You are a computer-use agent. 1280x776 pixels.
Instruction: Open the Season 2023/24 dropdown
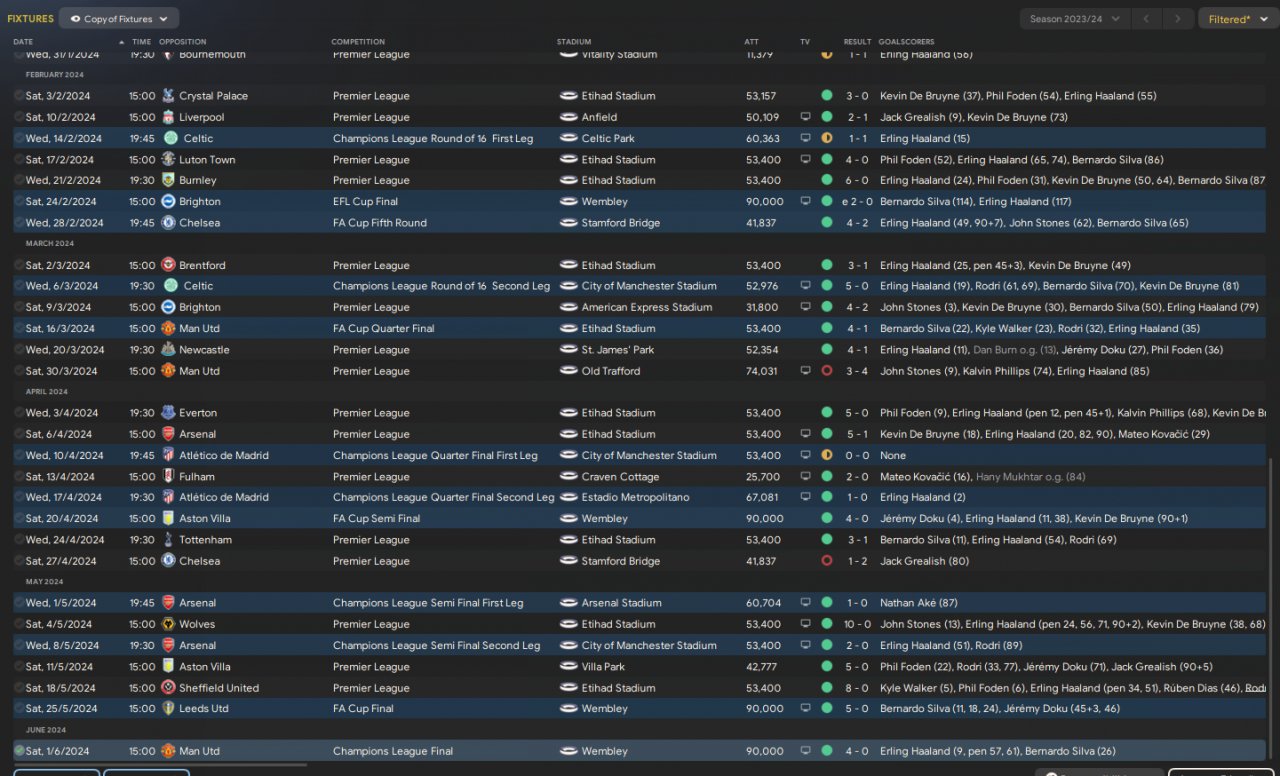pyautogui.click(x=1075, y=18)
